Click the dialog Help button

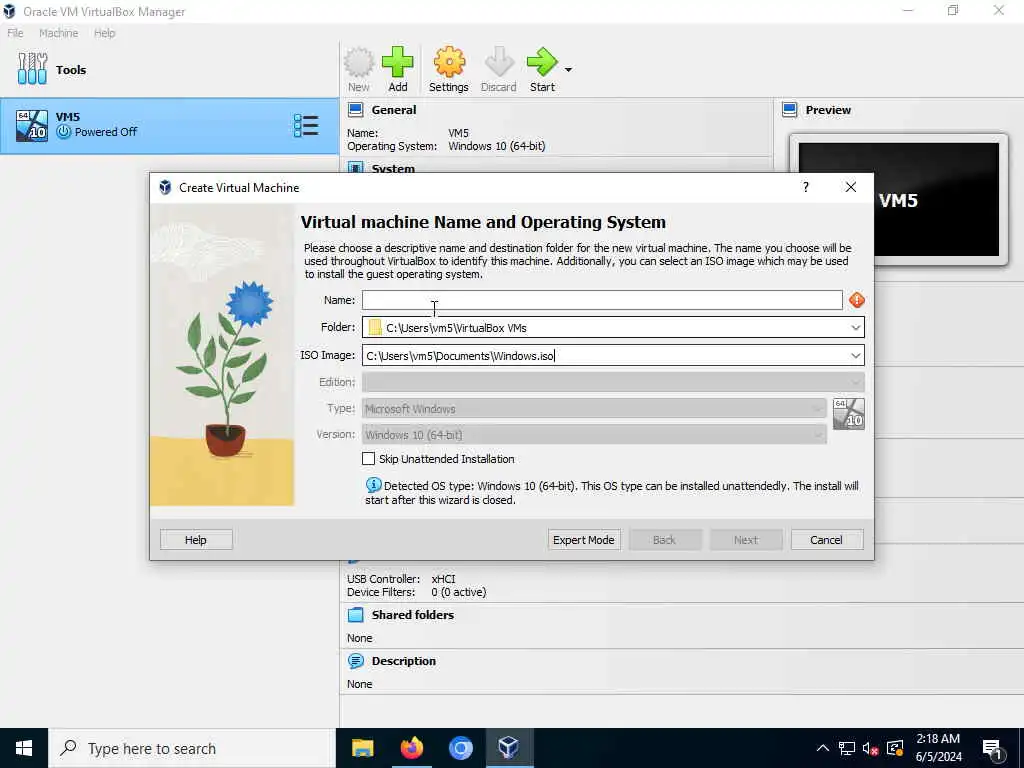[196, 540]
